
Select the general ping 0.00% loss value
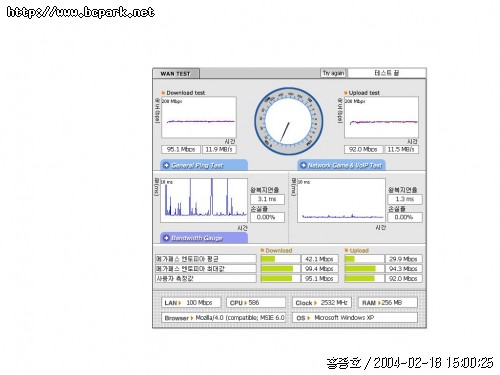[267, 217]
